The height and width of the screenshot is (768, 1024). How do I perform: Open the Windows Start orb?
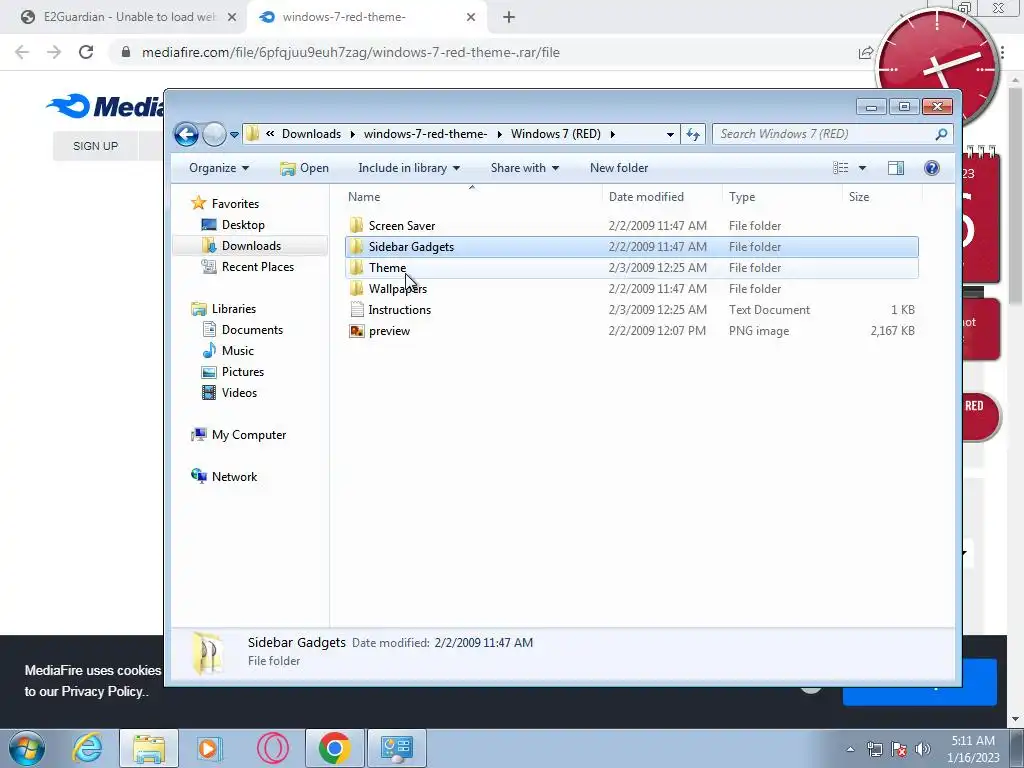pyautogui.click(x=27, y=748)
